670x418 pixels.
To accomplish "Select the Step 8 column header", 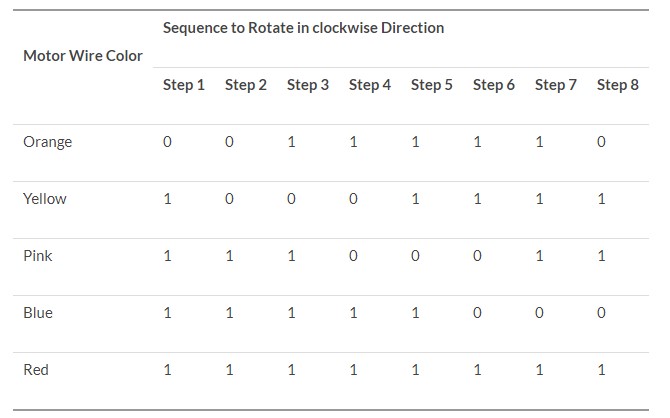I will click(618, 85).
